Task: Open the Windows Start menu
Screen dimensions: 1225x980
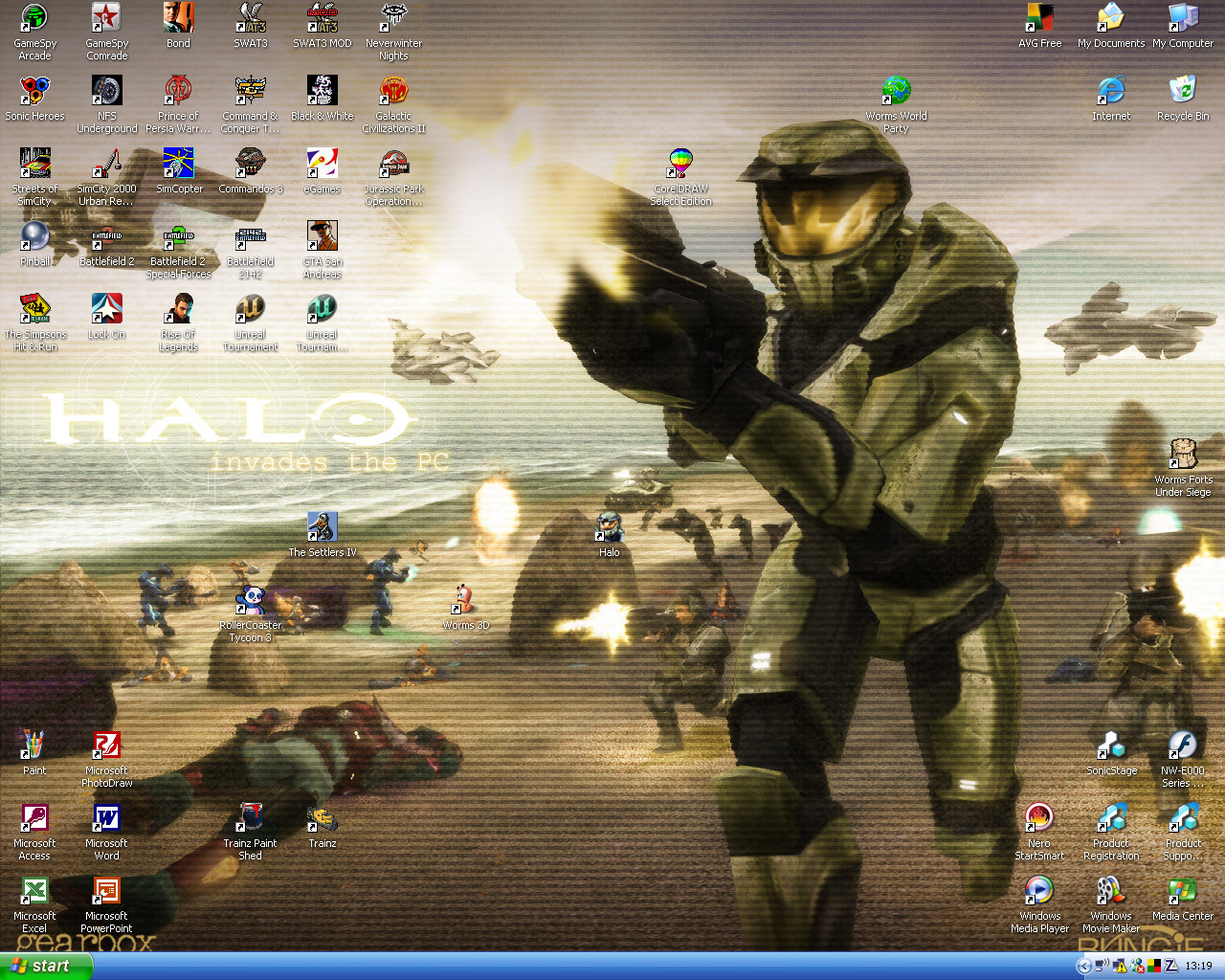Action: coord(46,966)
